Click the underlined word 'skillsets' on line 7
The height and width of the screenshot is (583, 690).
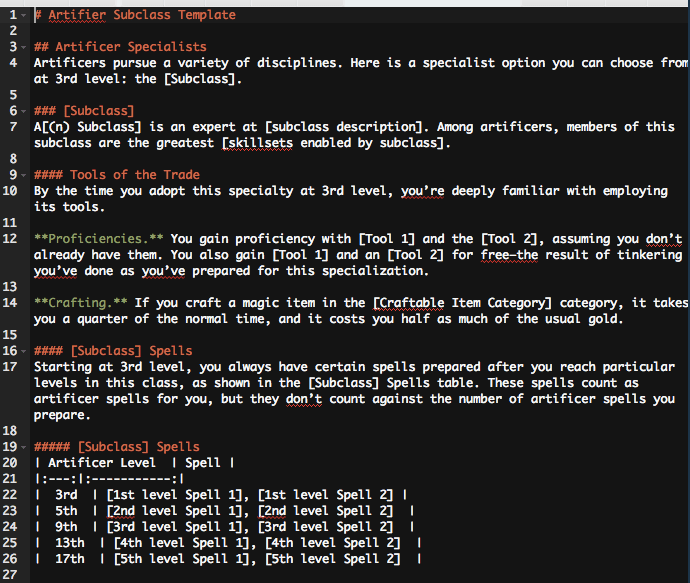coord(257,143)
